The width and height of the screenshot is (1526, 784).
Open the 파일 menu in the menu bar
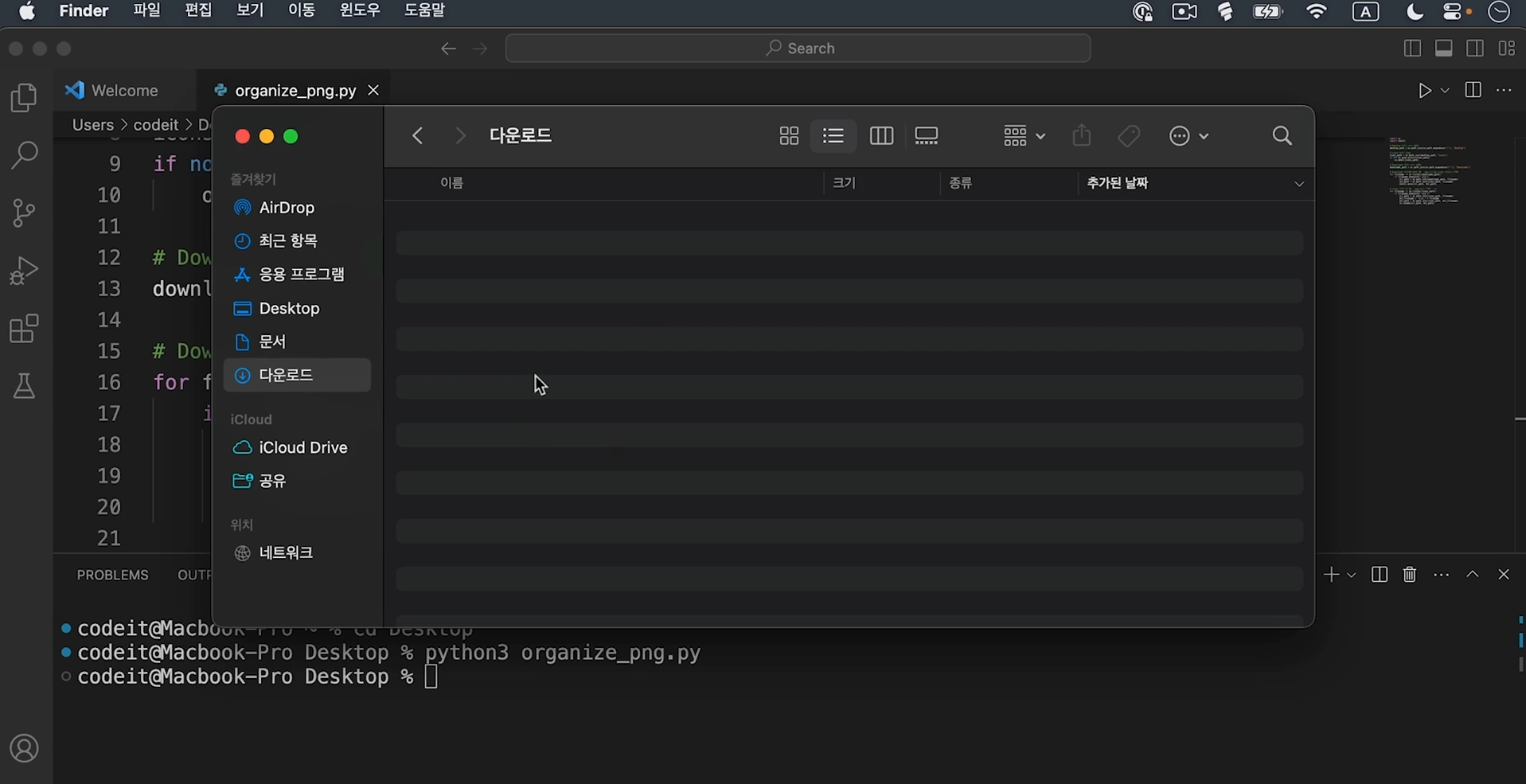tap(146, 11)
